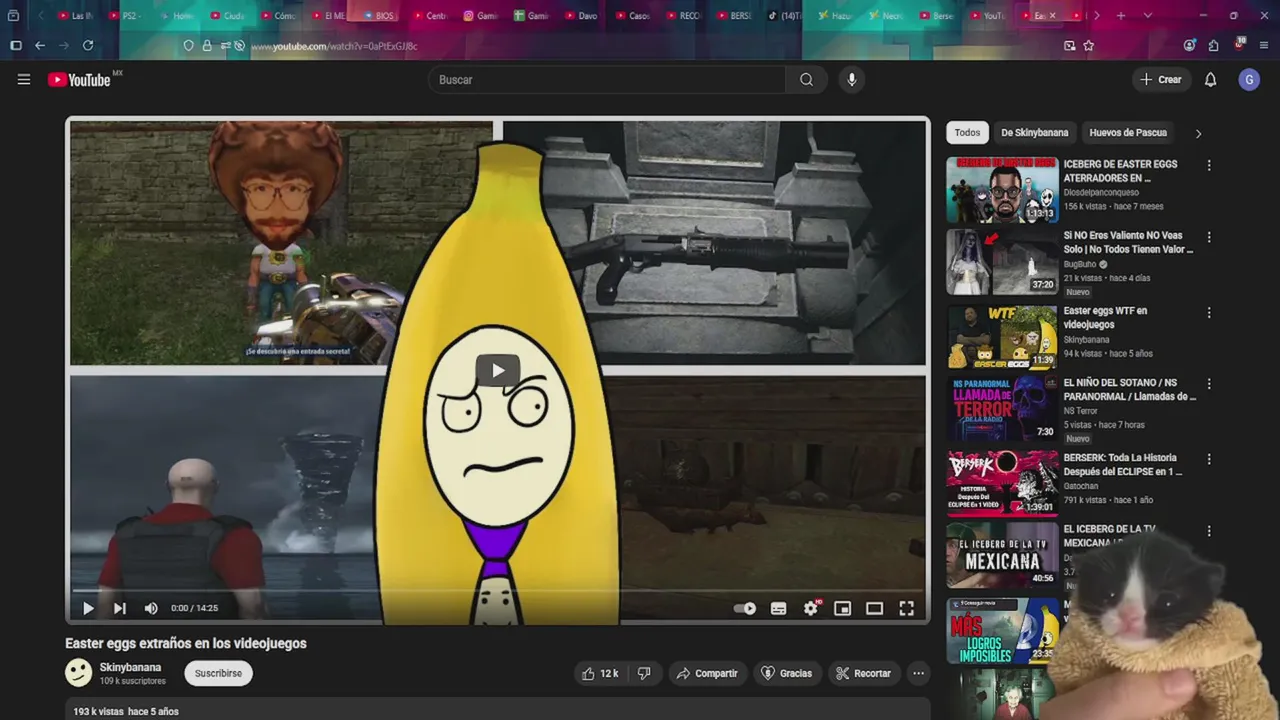
Task: Open the player settings gear
Action: point(811,608)
